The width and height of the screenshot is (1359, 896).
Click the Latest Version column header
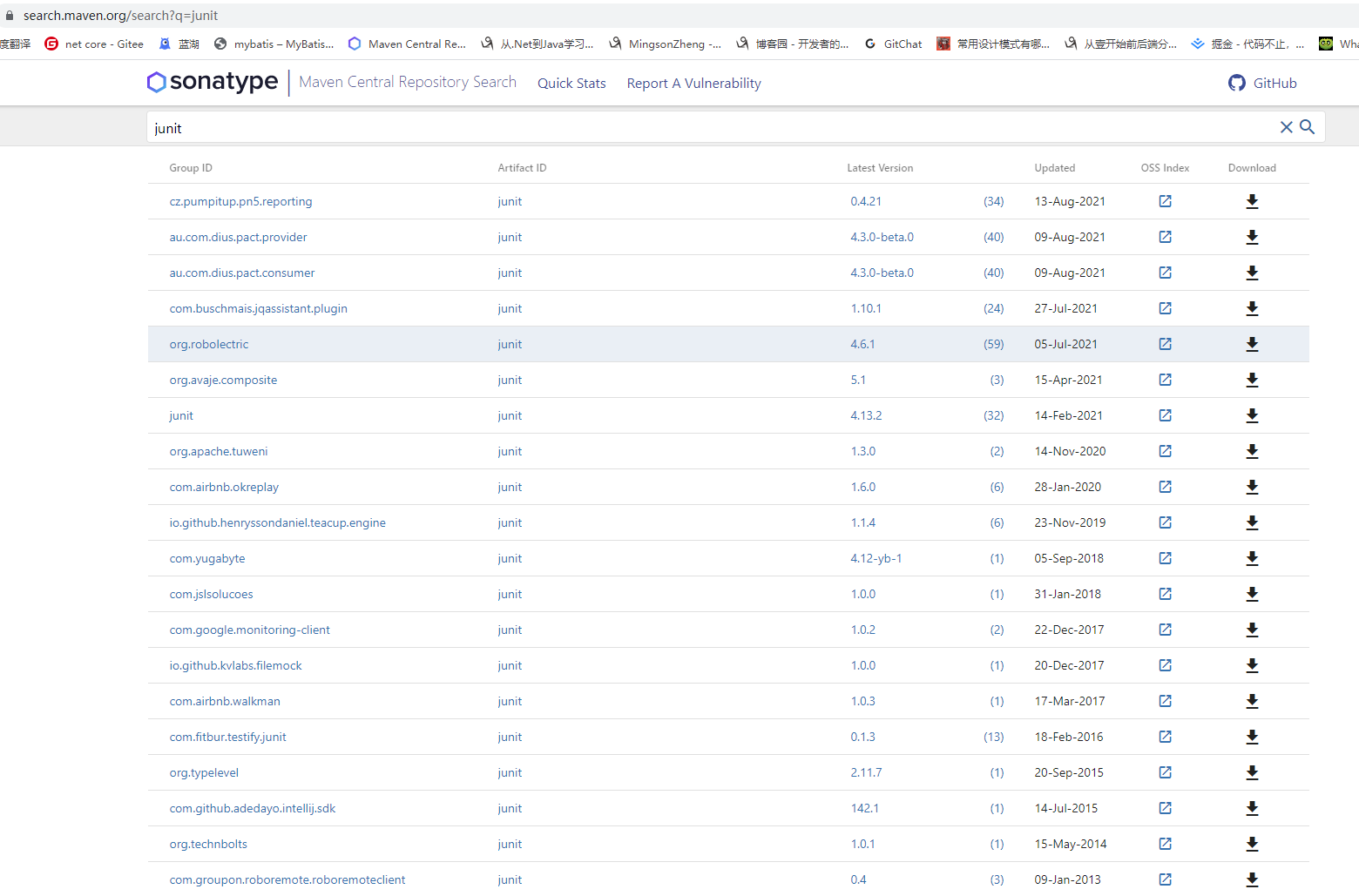pos(880,168)
